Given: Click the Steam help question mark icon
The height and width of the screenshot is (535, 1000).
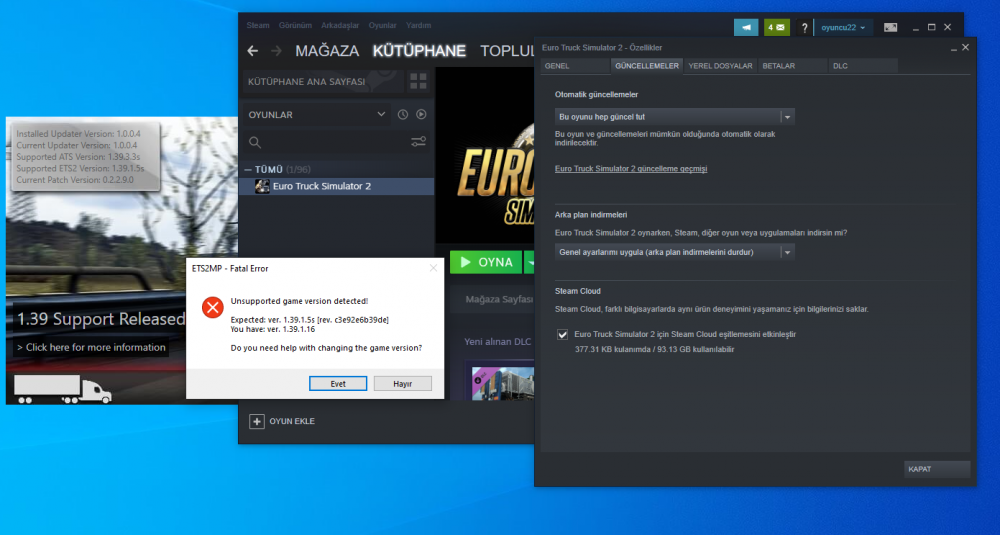Looking at the screenshot, I should (x=804, y=28).
